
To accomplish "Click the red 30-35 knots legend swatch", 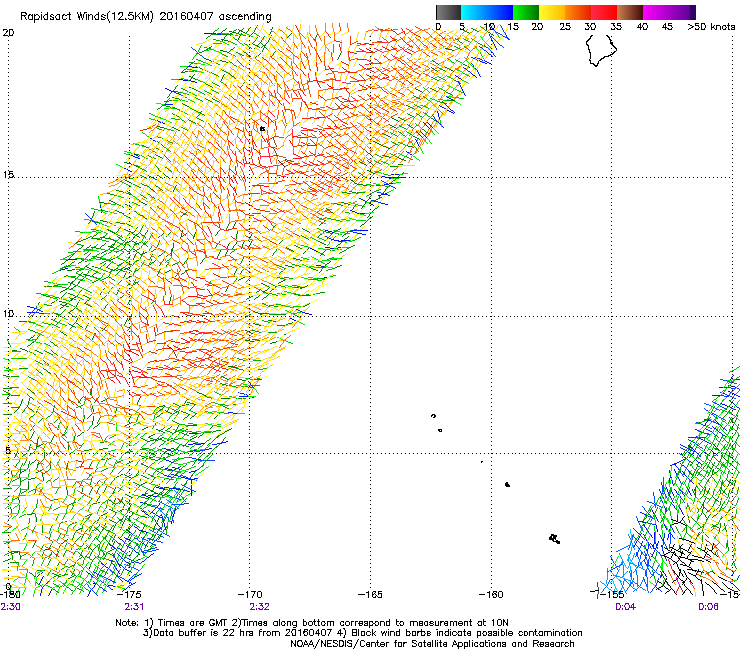I will [604, 12].
